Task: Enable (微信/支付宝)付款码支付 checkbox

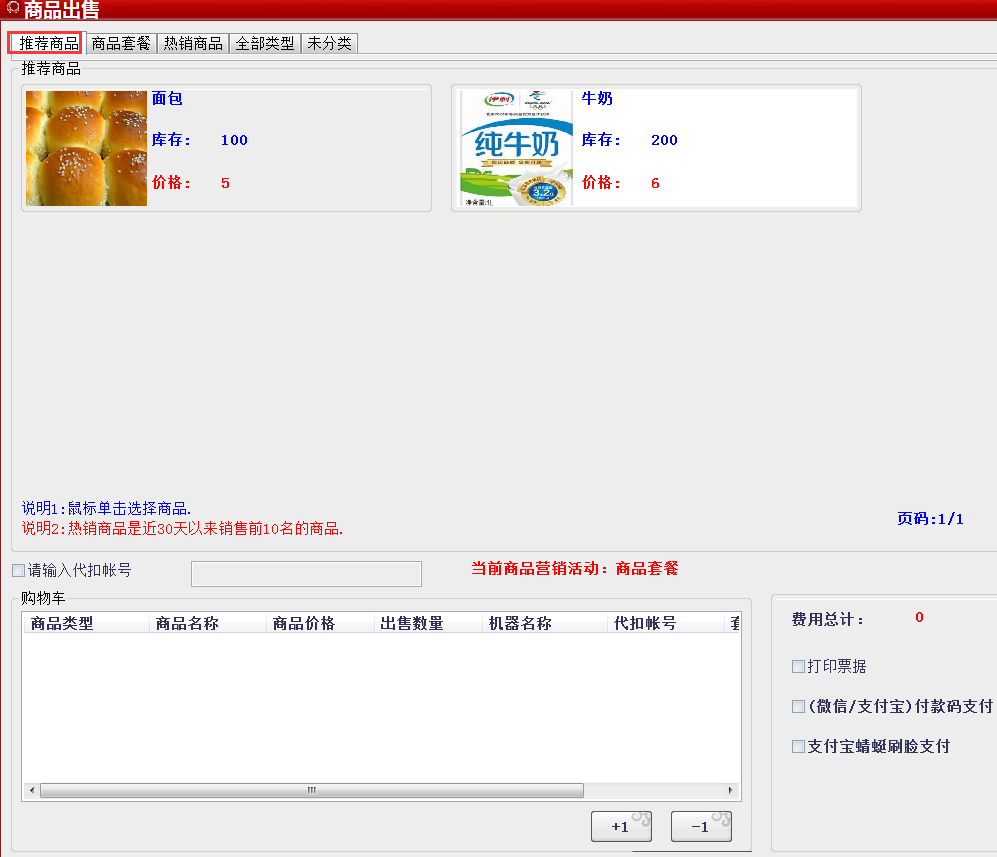Action: coord(798,706)
